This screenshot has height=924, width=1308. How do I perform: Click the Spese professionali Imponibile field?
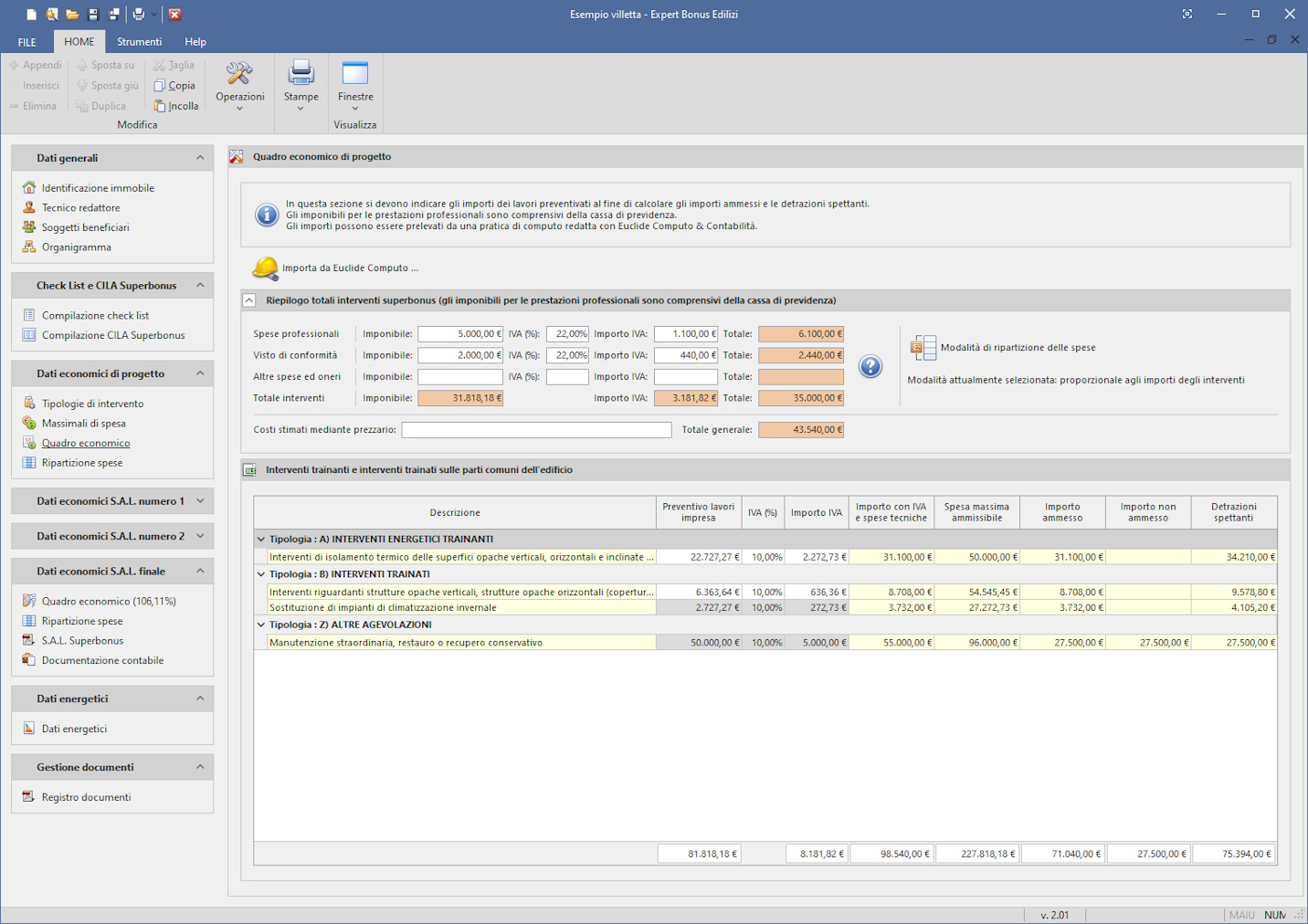pos(459,334)
